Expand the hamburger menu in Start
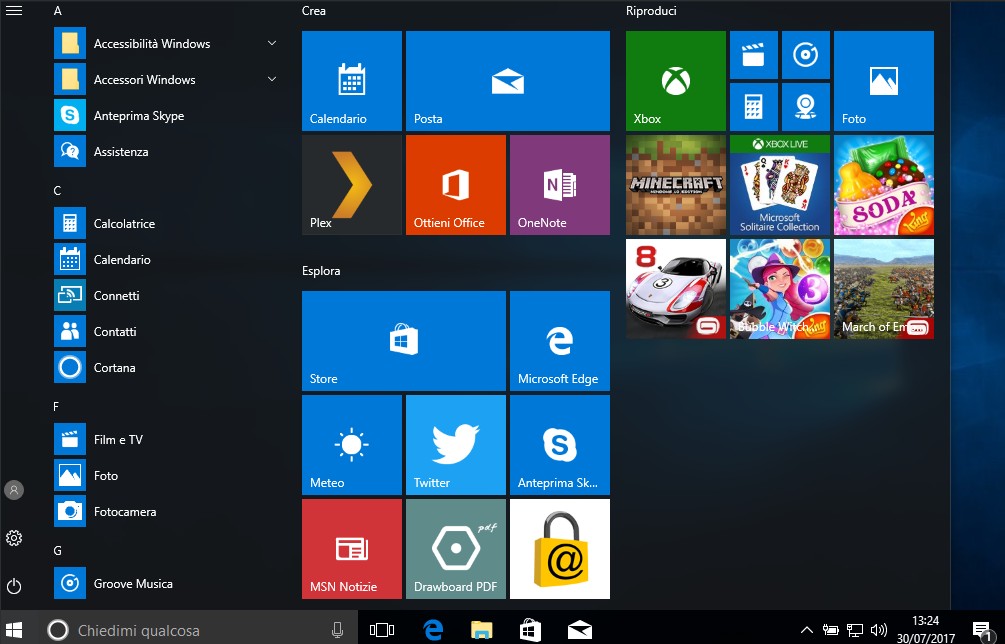Screen dimensions: 1005x644 click(14, 10)
